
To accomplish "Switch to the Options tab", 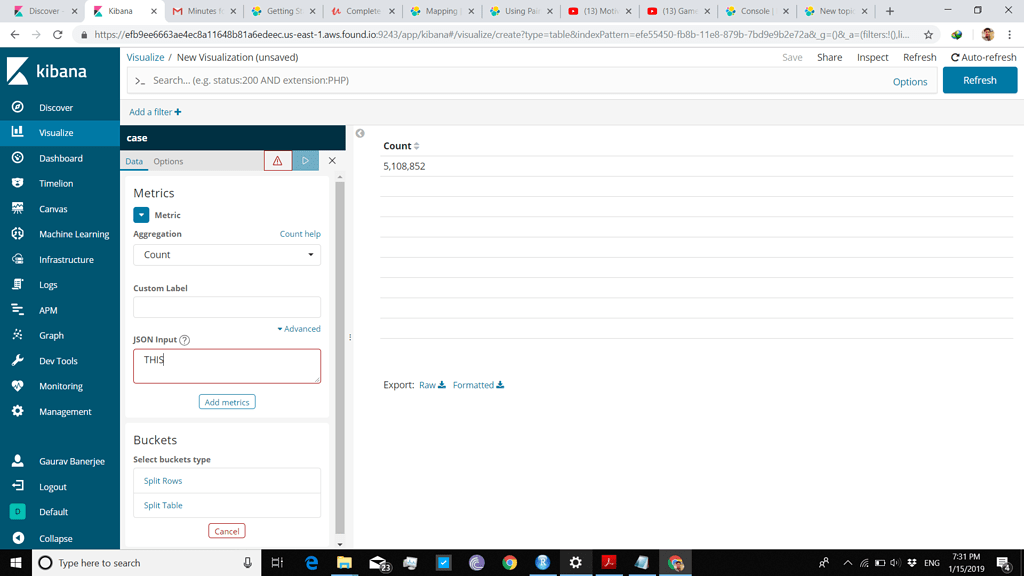I will coord(168,161).
